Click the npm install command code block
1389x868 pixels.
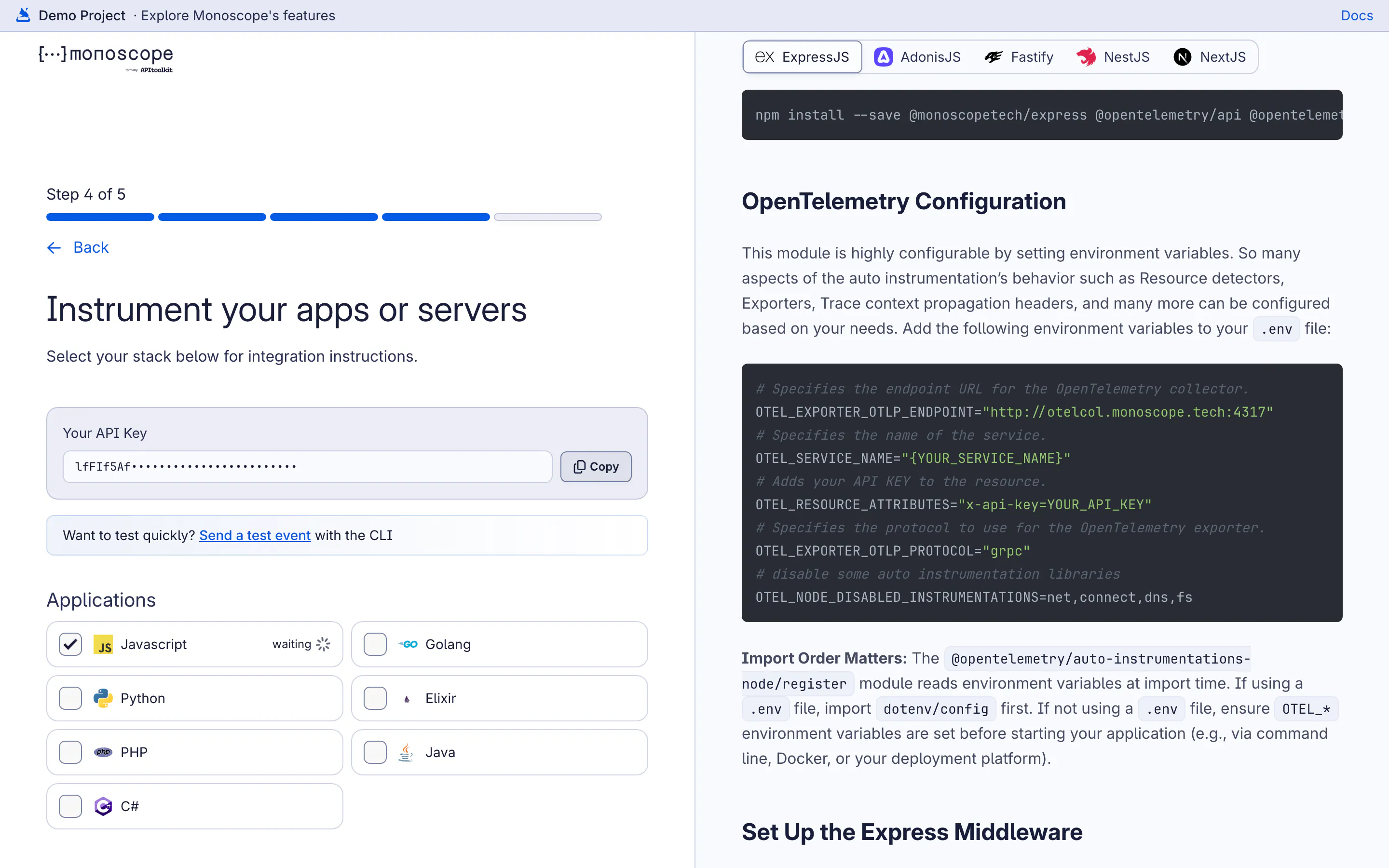[1042, 115]
